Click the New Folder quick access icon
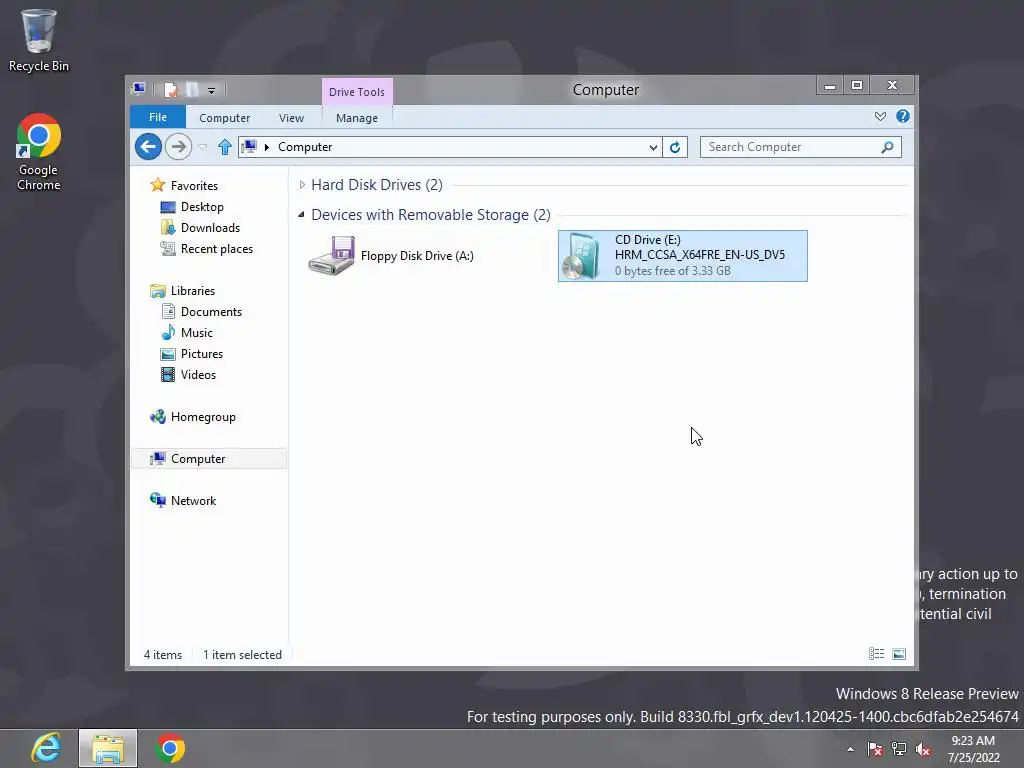Viewport: 1024px width, 768px height. point(192,89)
